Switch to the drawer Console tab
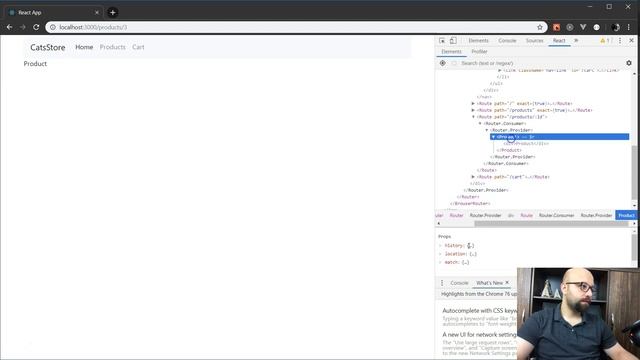 click(459, 283)
